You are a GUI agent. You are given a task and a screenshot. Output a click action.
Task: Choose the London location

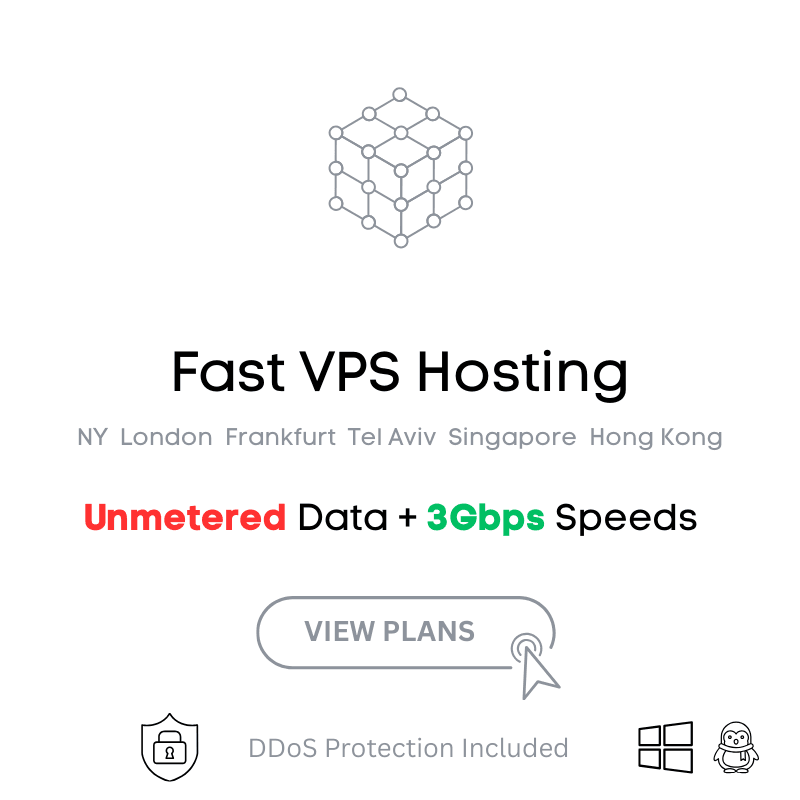pyautogui.click(x=166, y=437)
